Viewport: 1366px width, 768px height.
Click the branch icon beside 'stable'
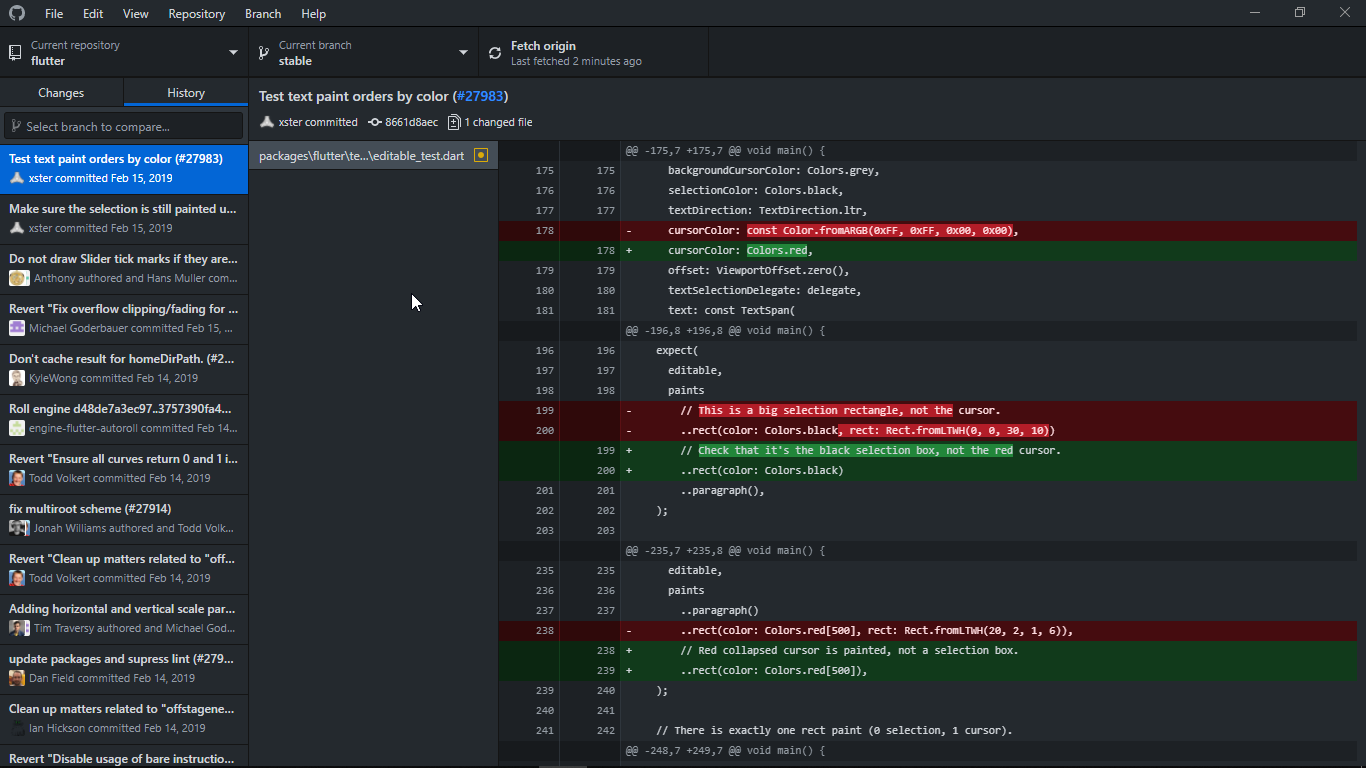click(x=263, y=52)
